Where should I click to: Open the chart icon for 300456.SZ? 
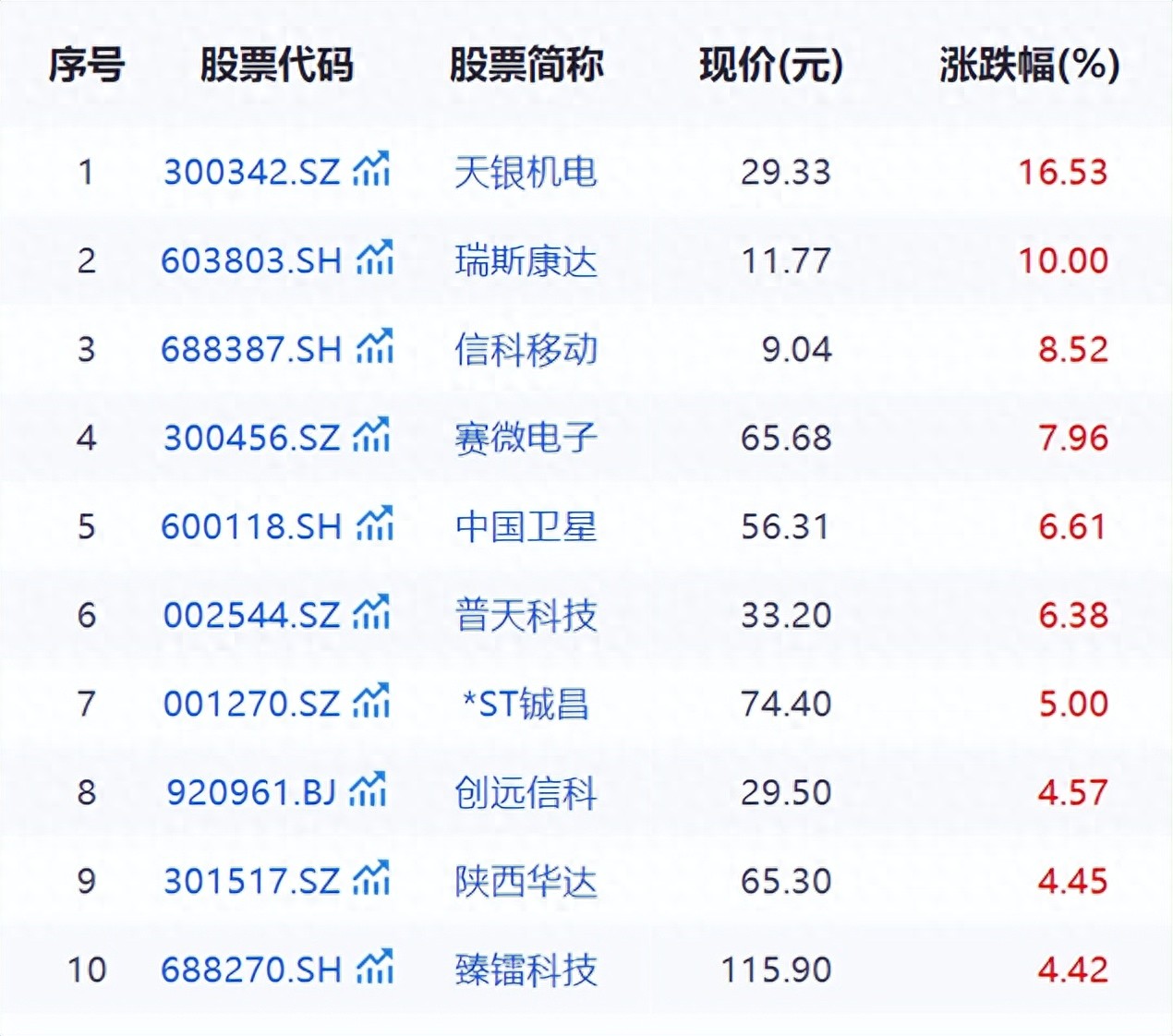371,436
